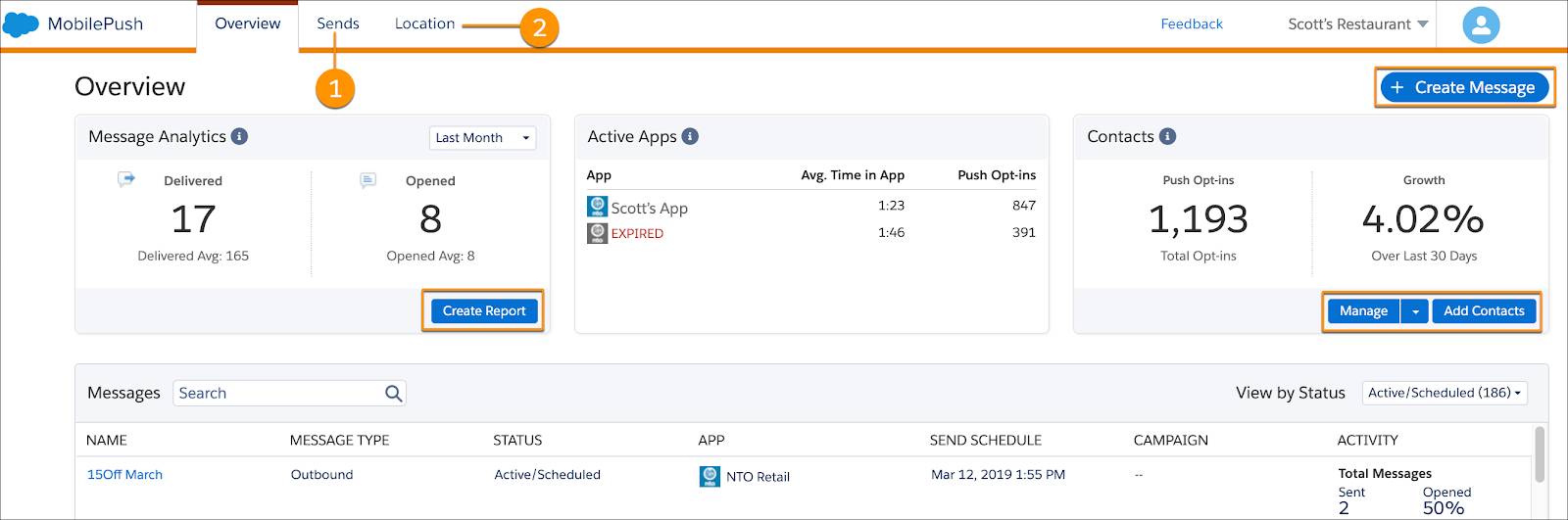Click the Push Opt-ins value 391
1568x520 pixels.
coord(1024,232)
